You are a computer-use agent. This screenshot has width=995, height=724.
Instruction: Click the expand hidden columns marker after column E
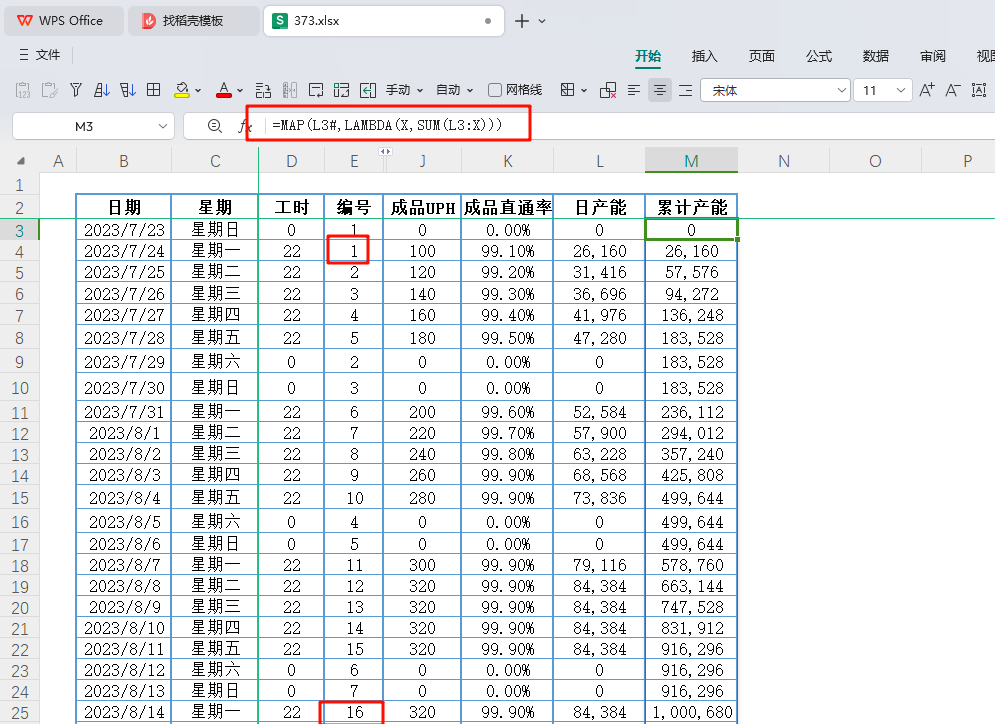(385, 151)
